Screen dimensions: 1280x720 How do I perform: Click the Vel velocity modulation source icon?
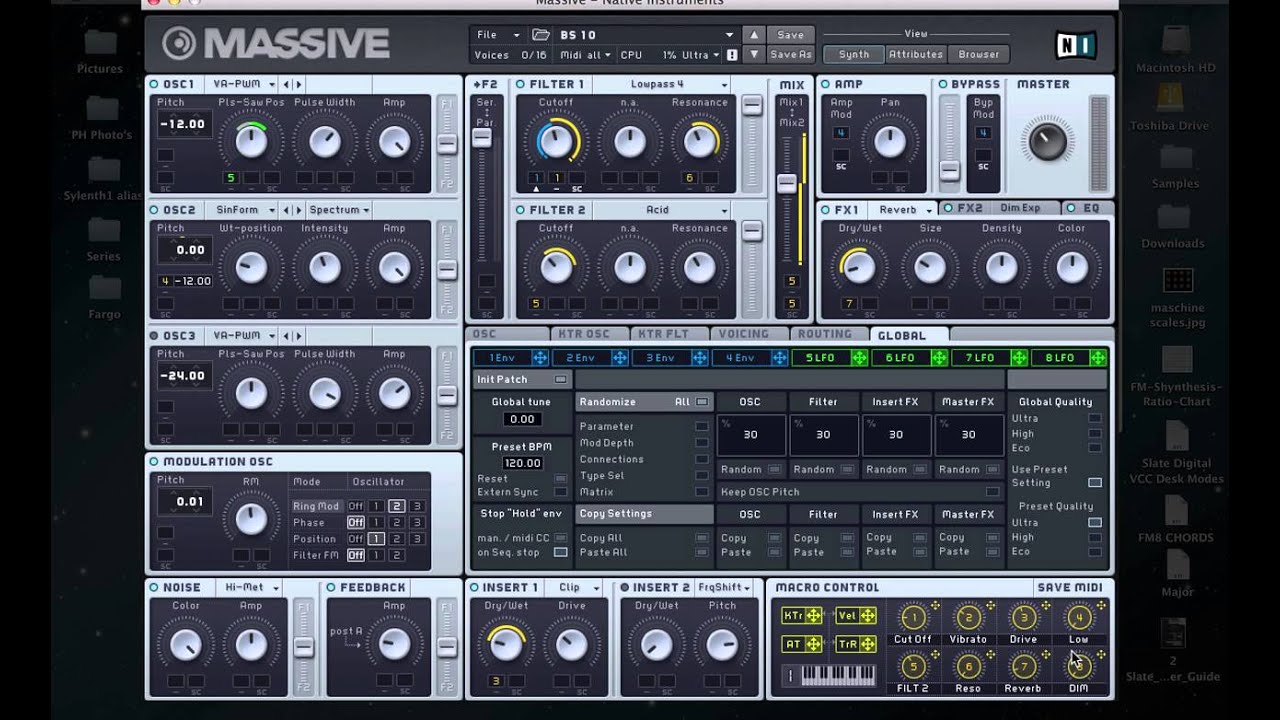pyautogui.click(x=857, y=615)
